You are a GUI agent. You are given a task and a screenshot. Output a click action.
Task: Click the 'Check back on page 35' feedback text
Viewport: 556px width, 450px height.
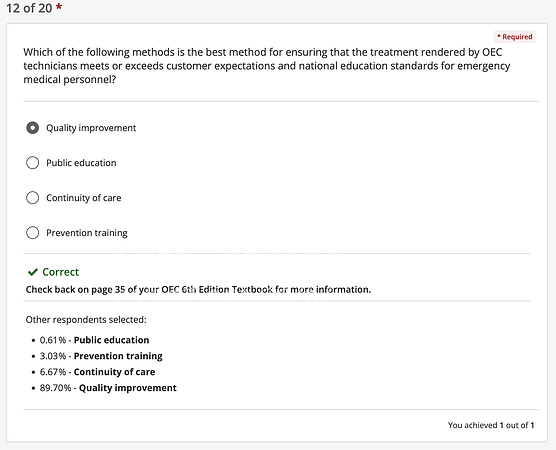coord(198,289)
